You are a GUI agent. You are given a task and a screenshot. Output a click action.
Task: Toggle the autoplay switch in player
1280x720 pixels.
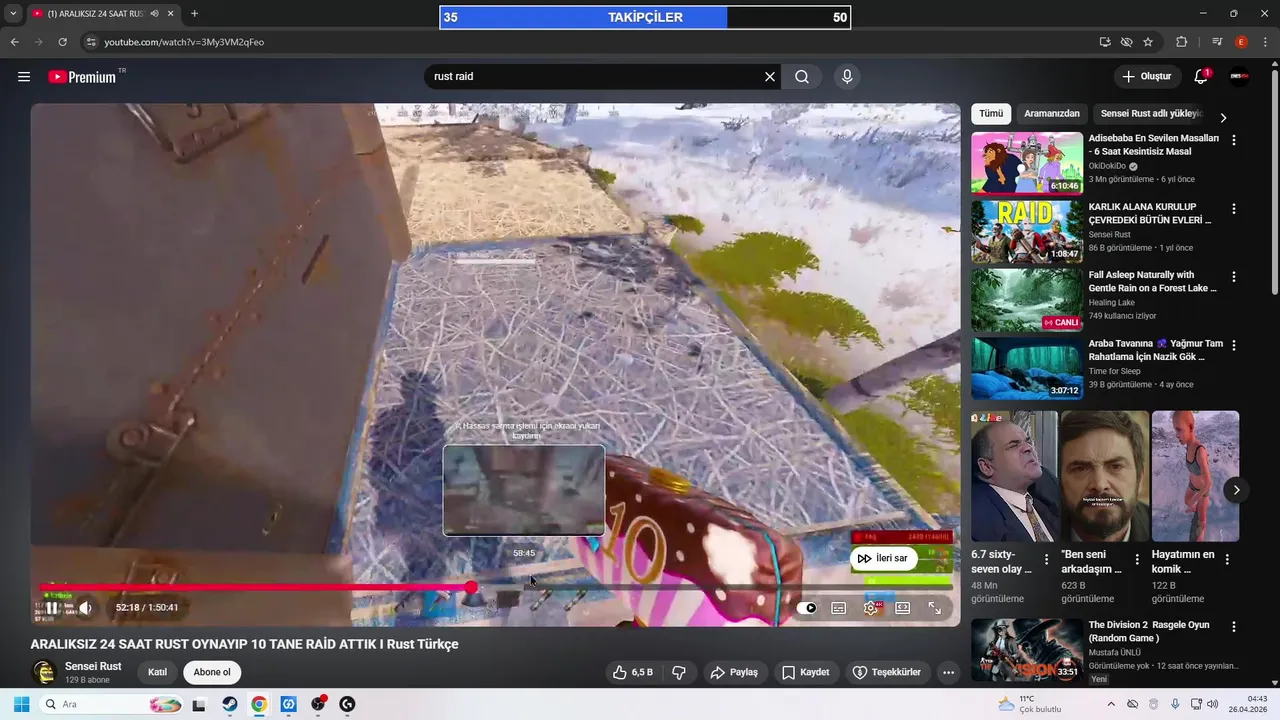[x=809, y=608]
